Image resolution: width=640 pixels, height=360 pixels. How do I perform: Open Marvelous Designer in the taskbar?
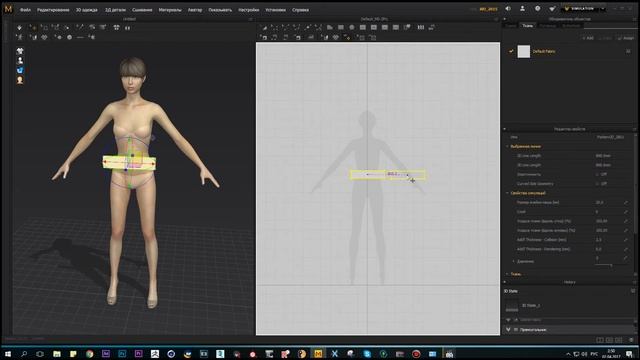[x=318, y=353]
